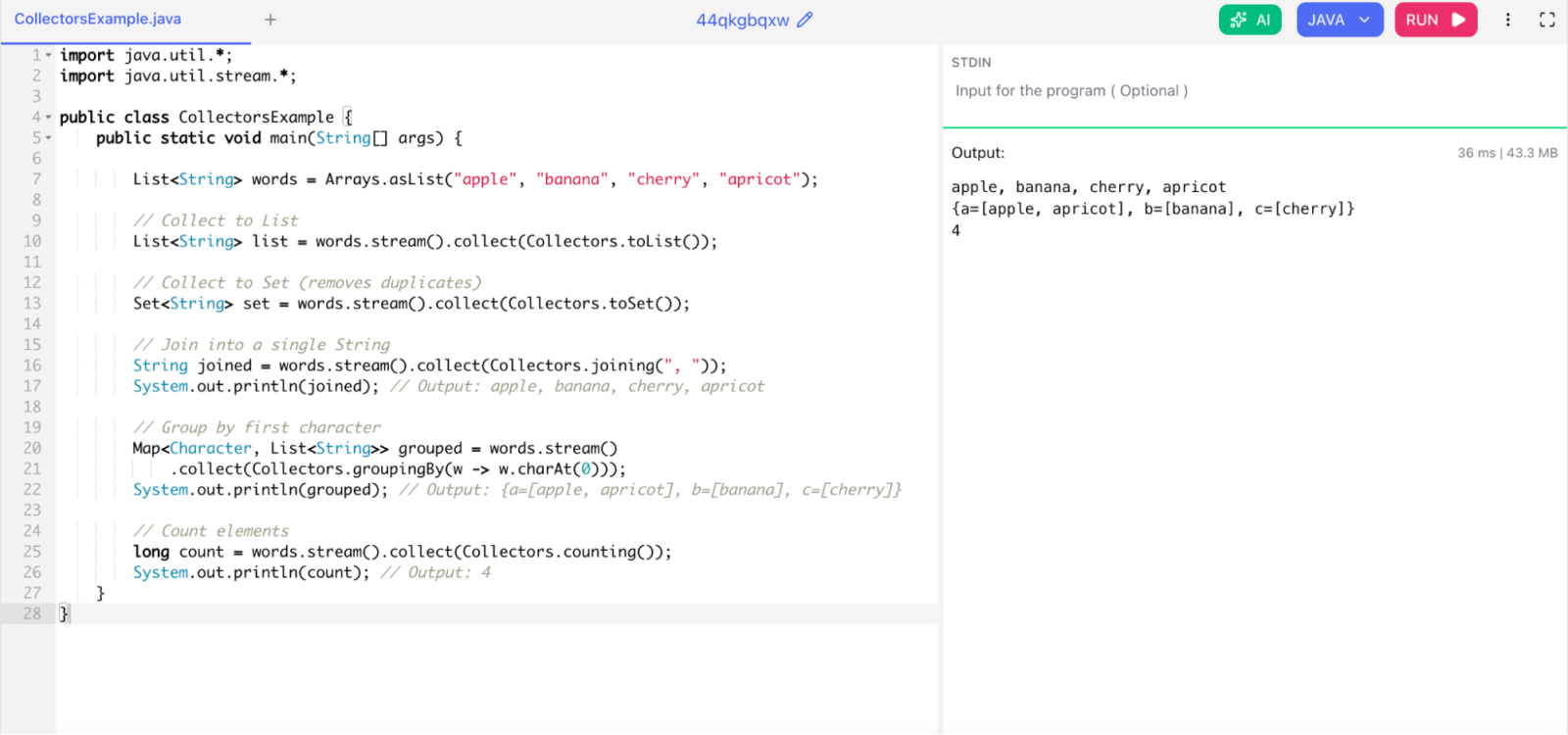Click the 'Collectors.groupingBy' code line
This screenshot has width=1568, height=735.
(x=398, y=469)
